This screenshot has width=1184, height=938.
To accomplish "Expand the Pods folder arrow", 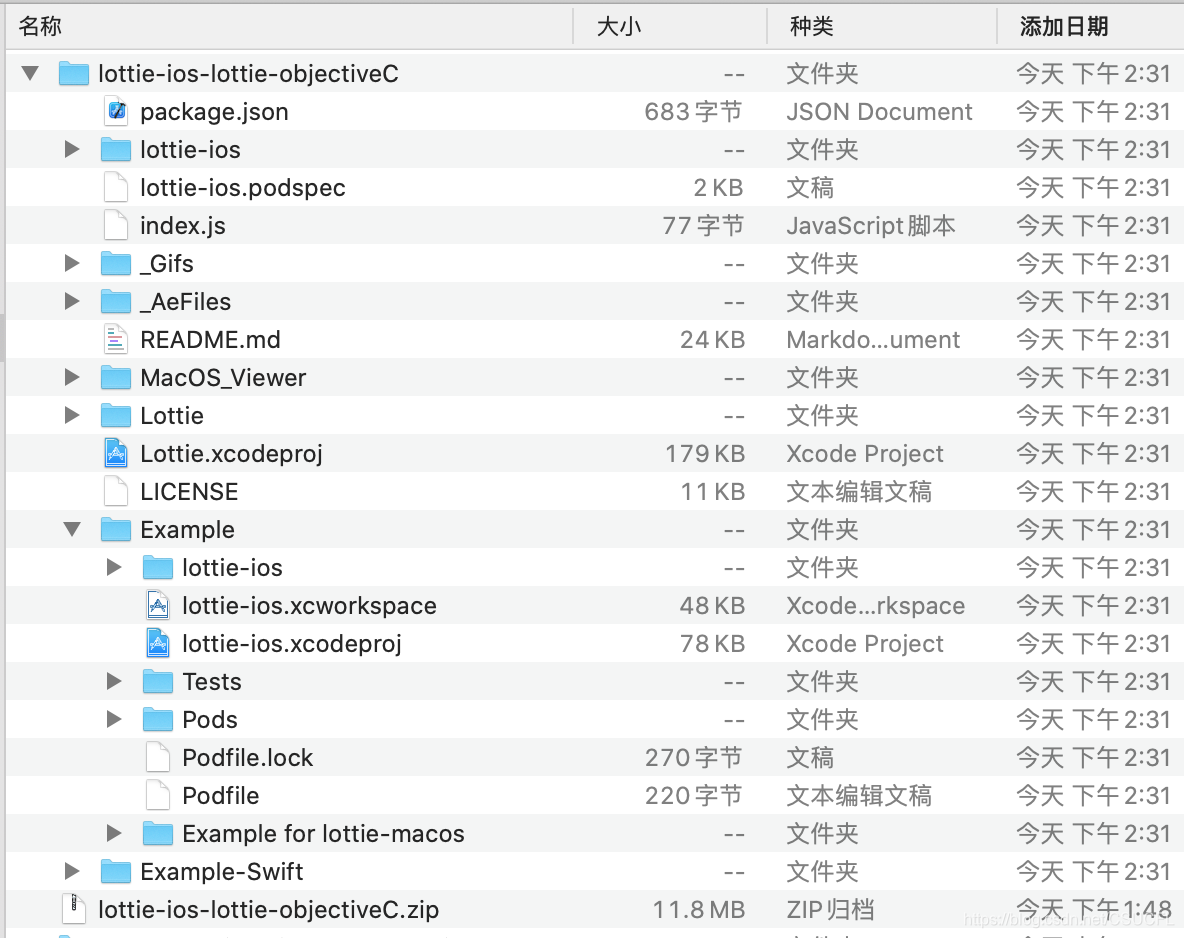I will click(114, 719).
